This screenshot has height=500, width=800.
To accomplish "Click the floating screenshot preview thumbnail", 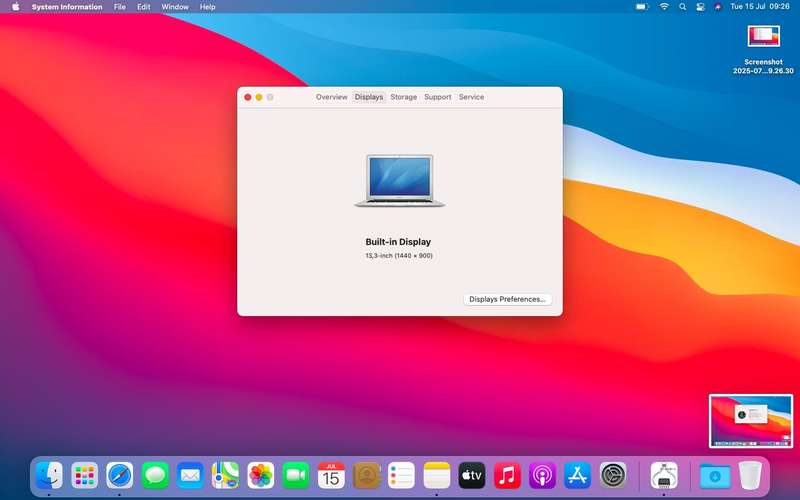I will [x=751, y=421].
